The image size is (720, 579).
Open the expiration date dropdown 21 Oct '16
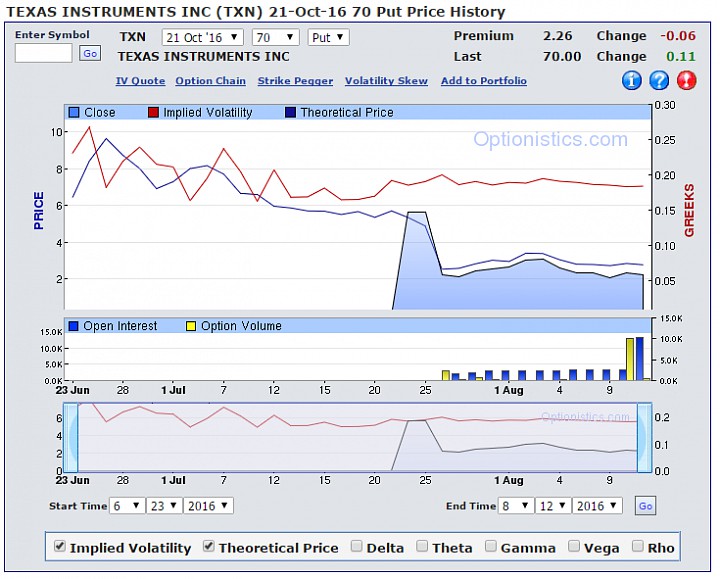(202, 37)
